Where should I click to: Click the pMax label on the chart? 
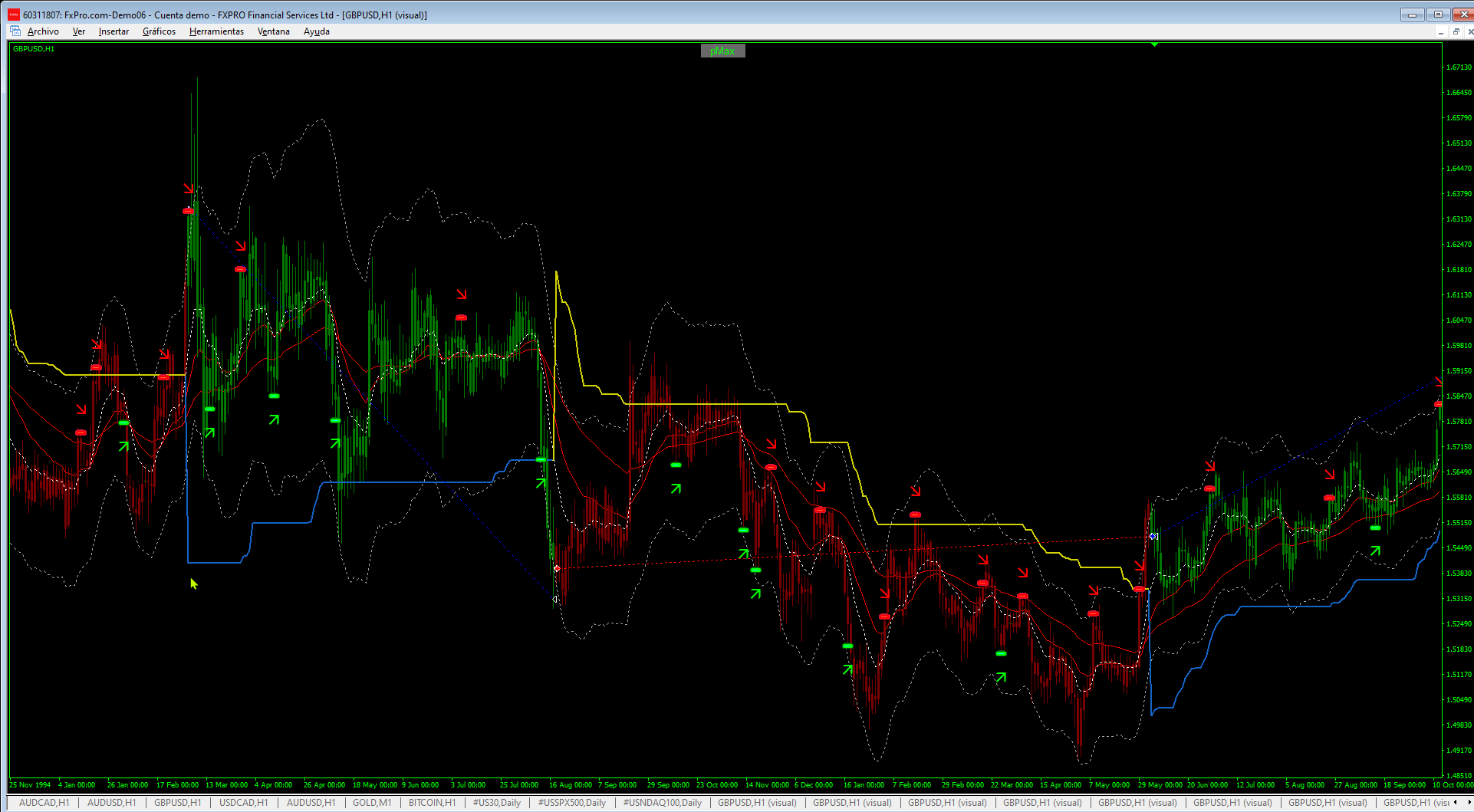(x=722, y=51)
